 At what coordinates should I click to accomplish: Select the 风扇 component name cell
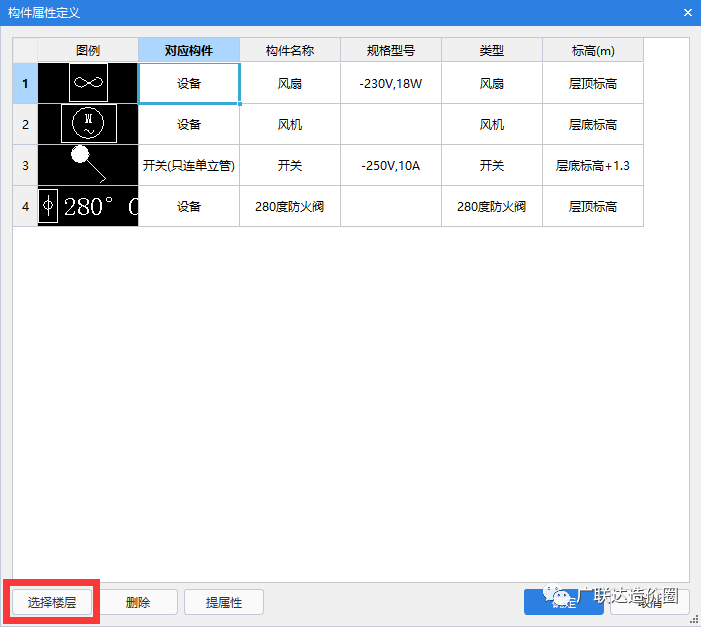click(290, 83)
